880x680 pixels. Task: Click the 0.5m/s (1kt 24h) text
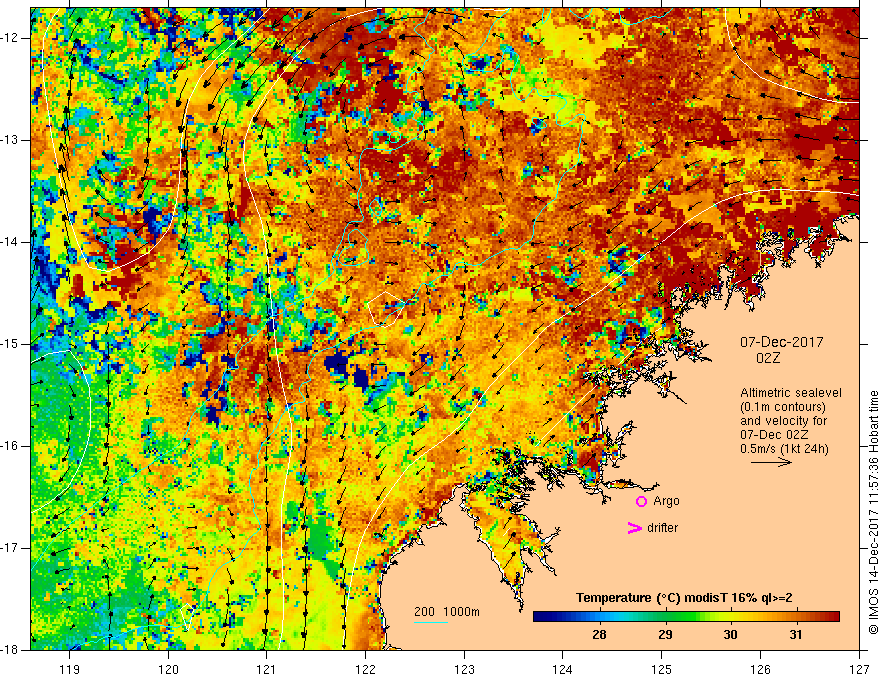tap(784, 449)
